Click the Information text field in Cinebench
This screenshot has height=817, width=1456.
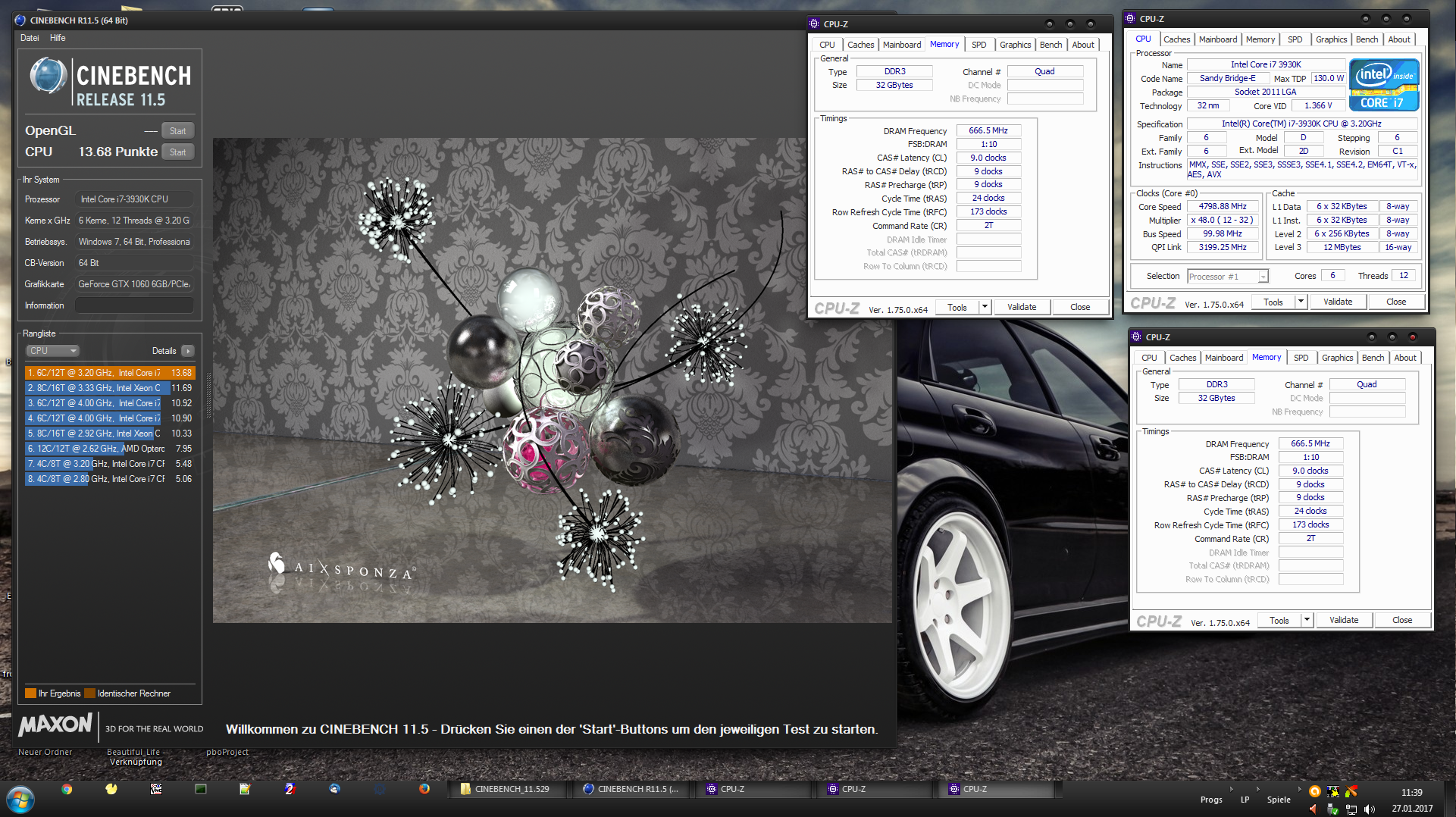(134, 305)
